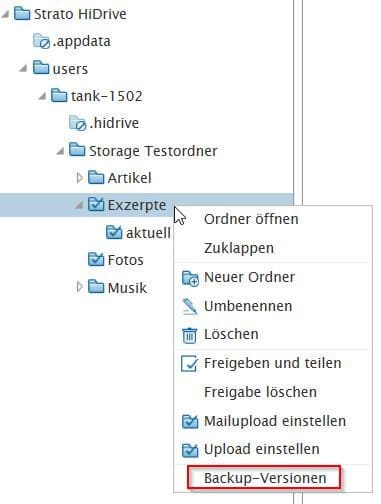Select the aktuell subfolder
This screenshot has width=381, height=504.
[138, 233]
